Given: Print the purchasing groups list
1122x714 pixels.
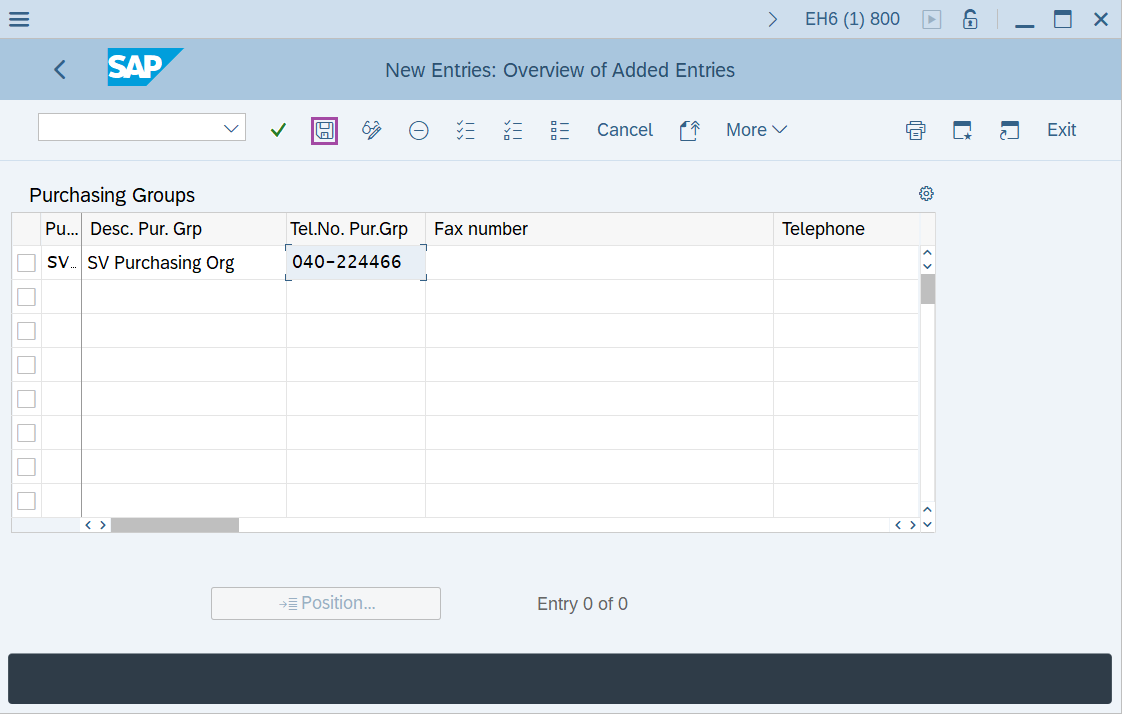Looking at the screenshot, I should 915,130.
